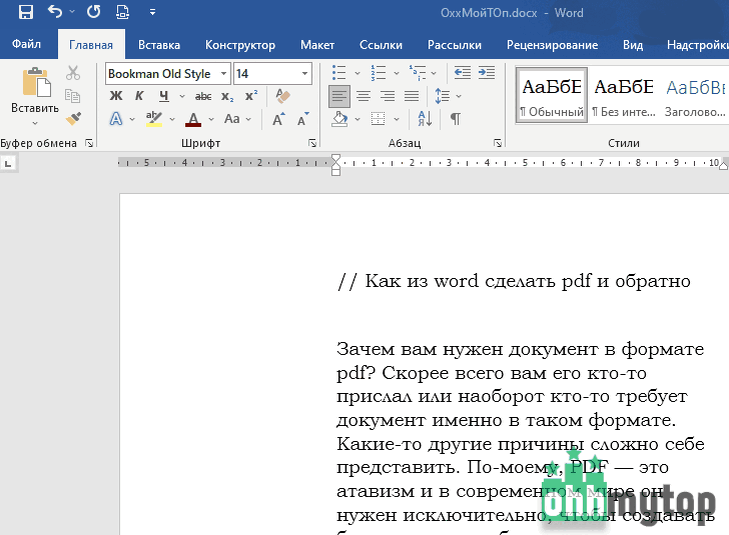
Task: Apply a numbered list
Action: coord(378,73)
